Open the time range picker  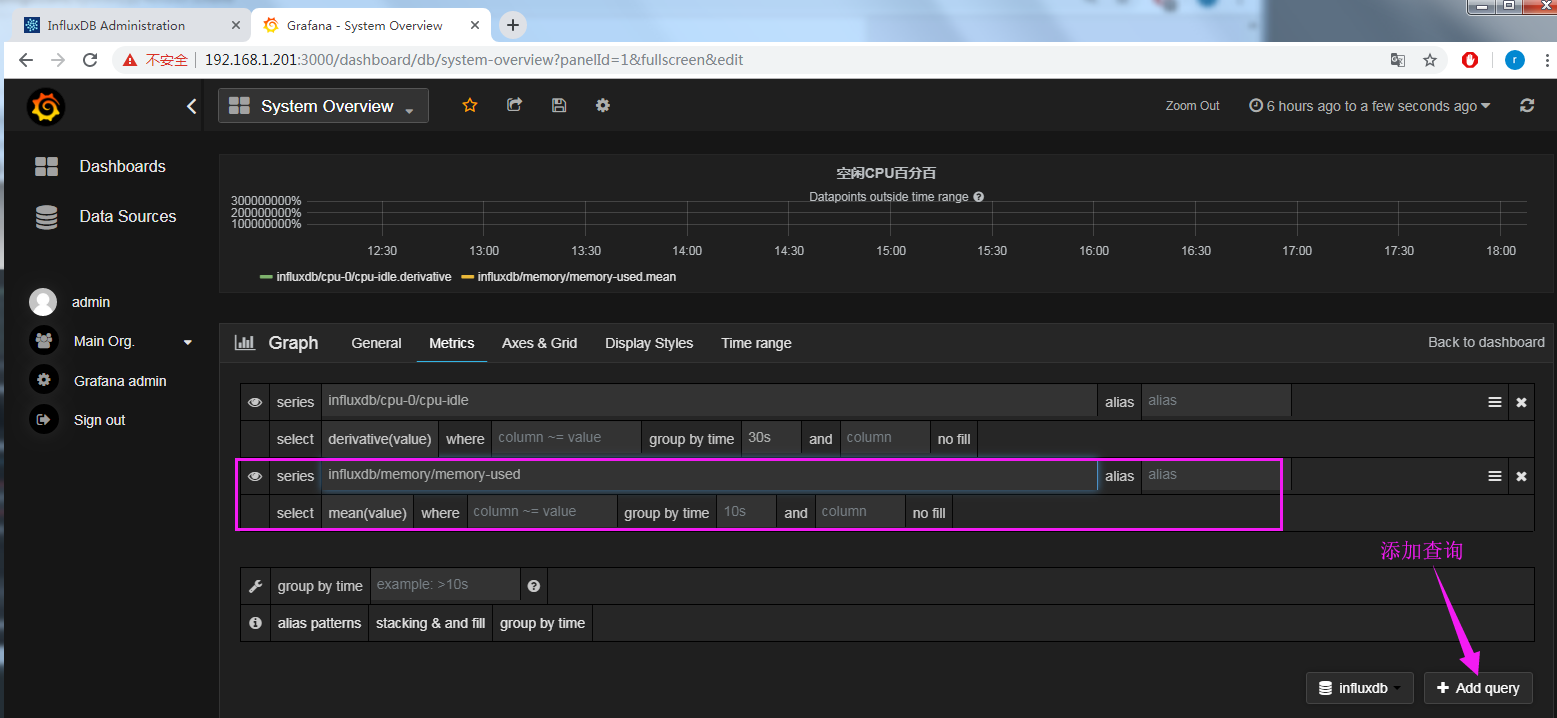coord(1370,106)
